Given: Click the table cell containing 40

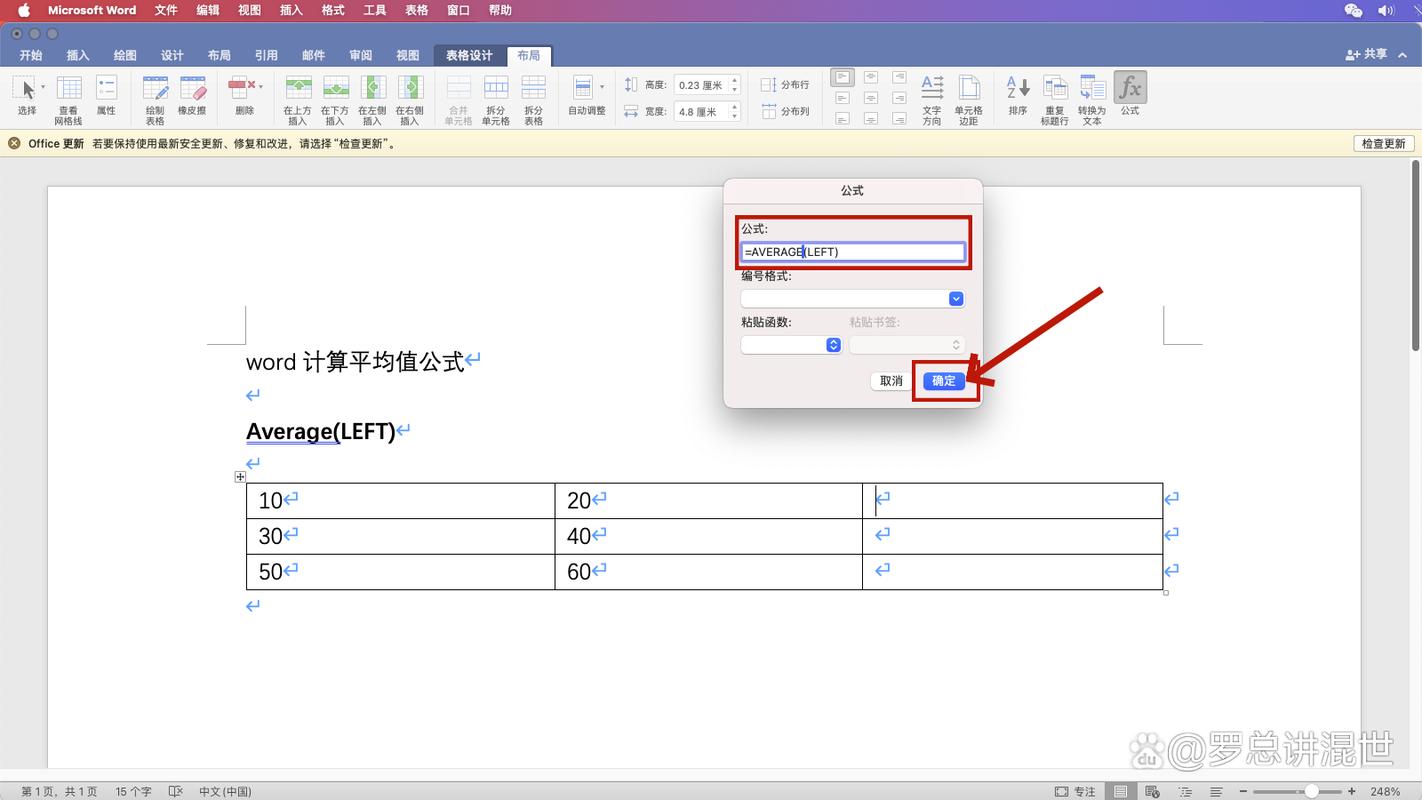Looking at the screenshot, I should coord(708,536).
